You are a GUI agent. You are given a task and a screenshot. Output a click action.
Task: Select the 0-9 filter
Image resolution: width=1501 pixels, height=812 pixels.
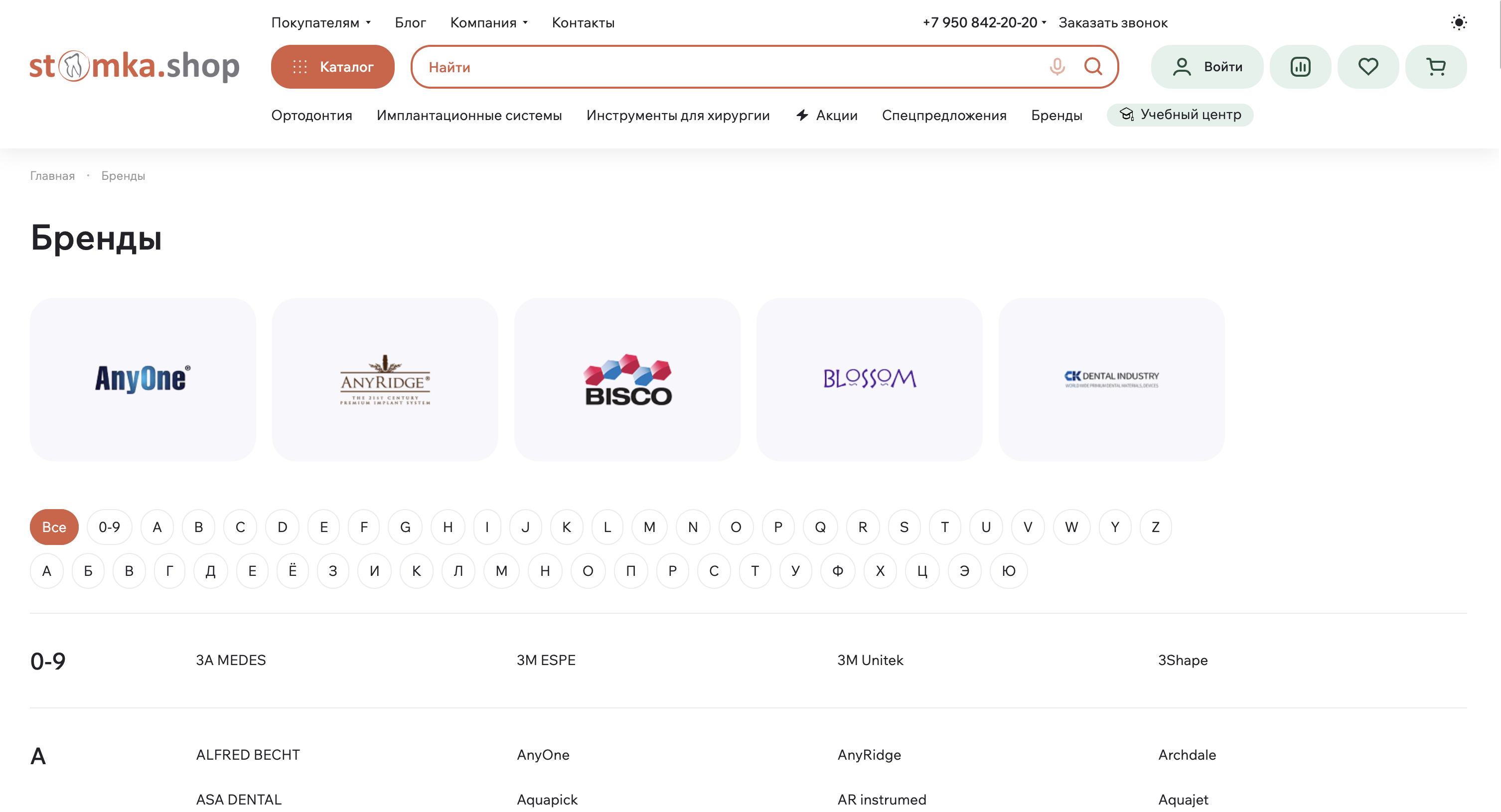click(110, 527)
